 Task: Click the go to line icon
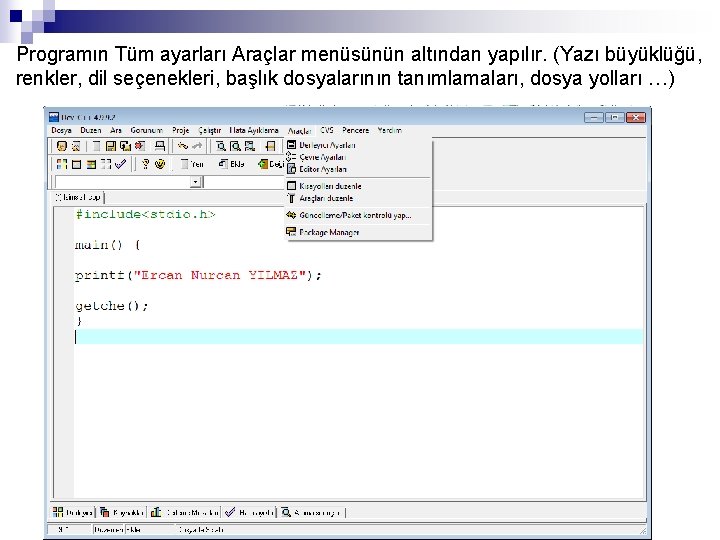[270, 146]
